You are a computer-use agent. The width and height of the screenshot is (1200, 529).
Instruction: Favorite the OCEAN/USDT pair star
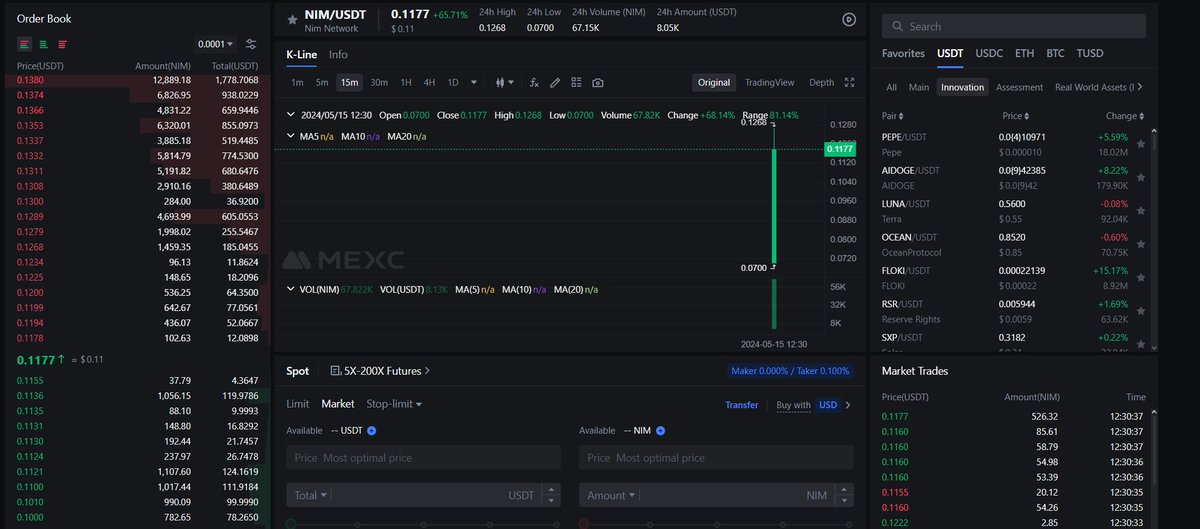click(1141, 244)
